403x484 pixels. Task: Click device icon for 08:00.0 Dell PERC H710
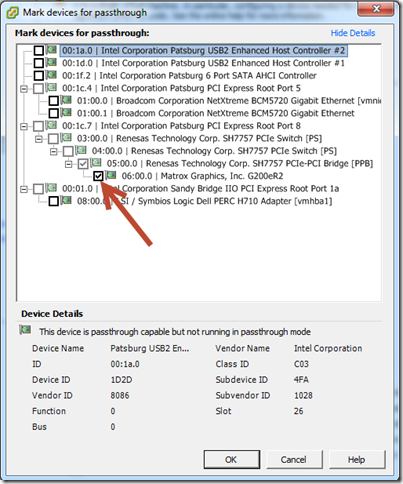(x=66, y=201)
